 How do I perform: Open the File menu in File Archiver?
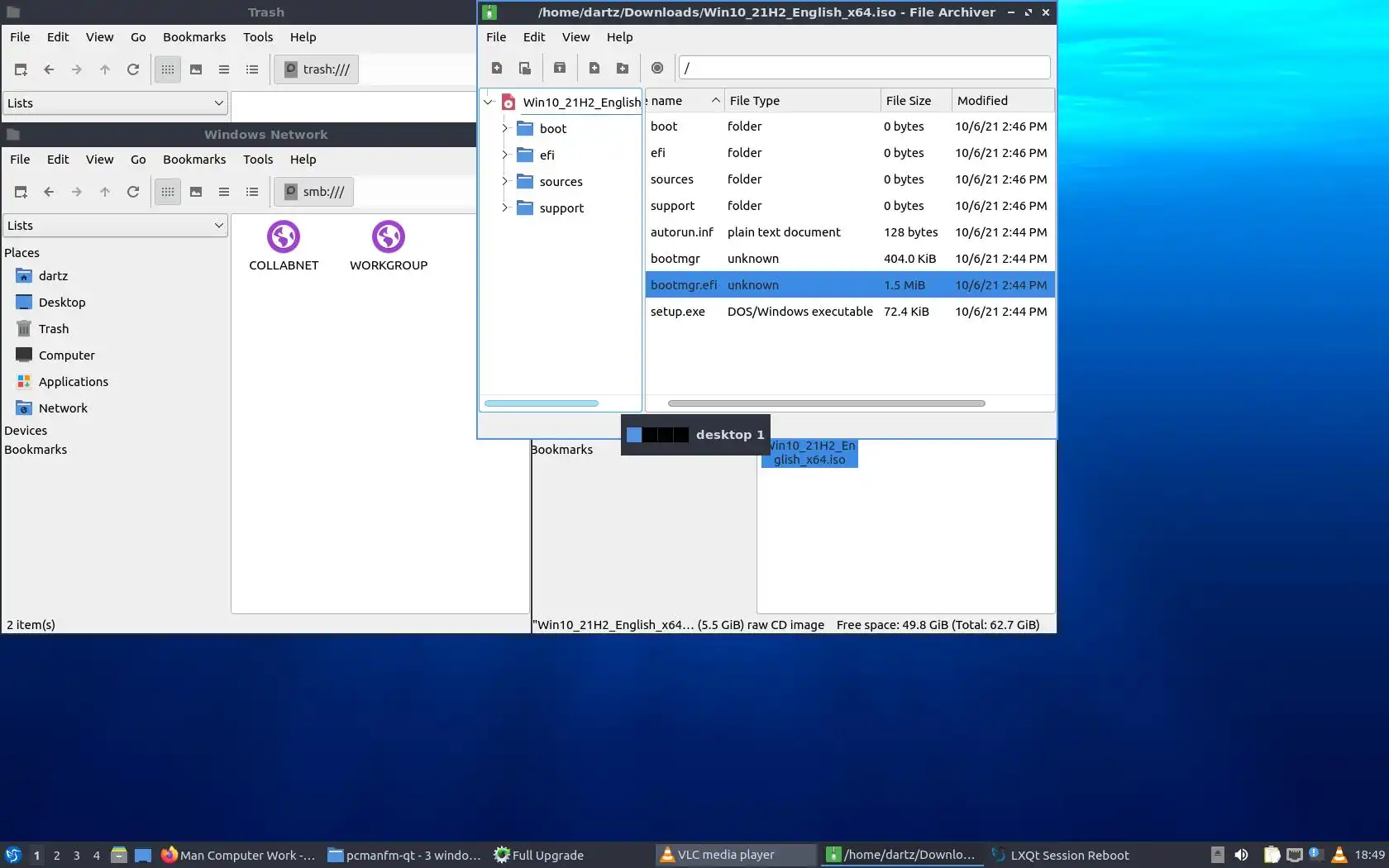496,37
